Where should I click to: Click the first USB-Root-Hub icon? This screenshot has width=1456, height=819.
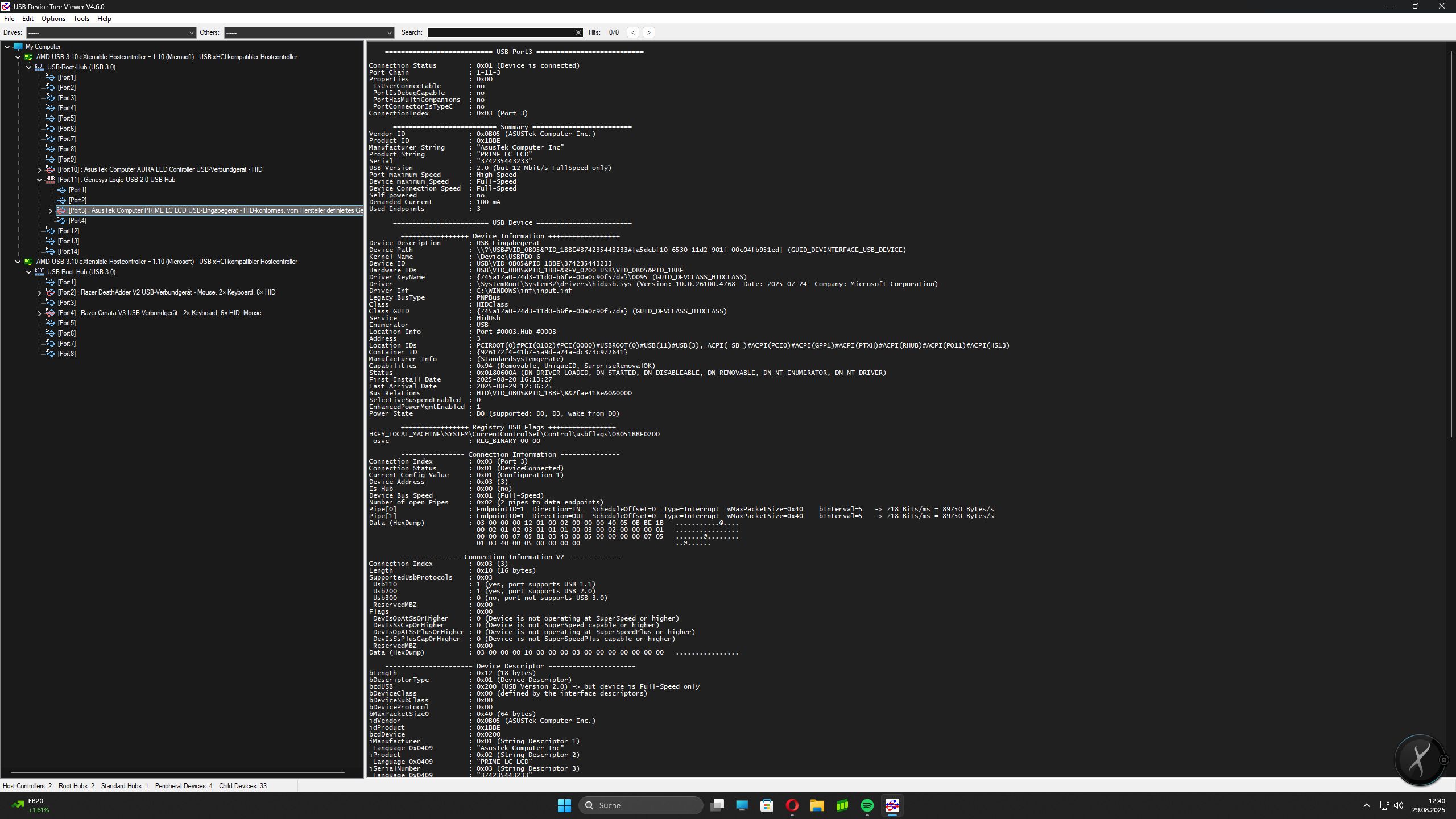click(x=39, y=67)
